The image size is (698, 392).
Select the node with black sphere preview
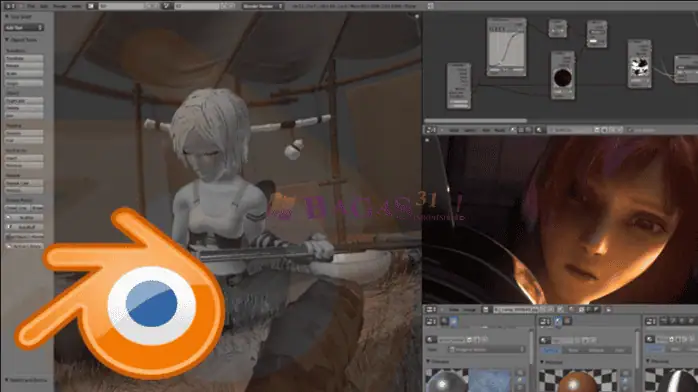(563, 75)
